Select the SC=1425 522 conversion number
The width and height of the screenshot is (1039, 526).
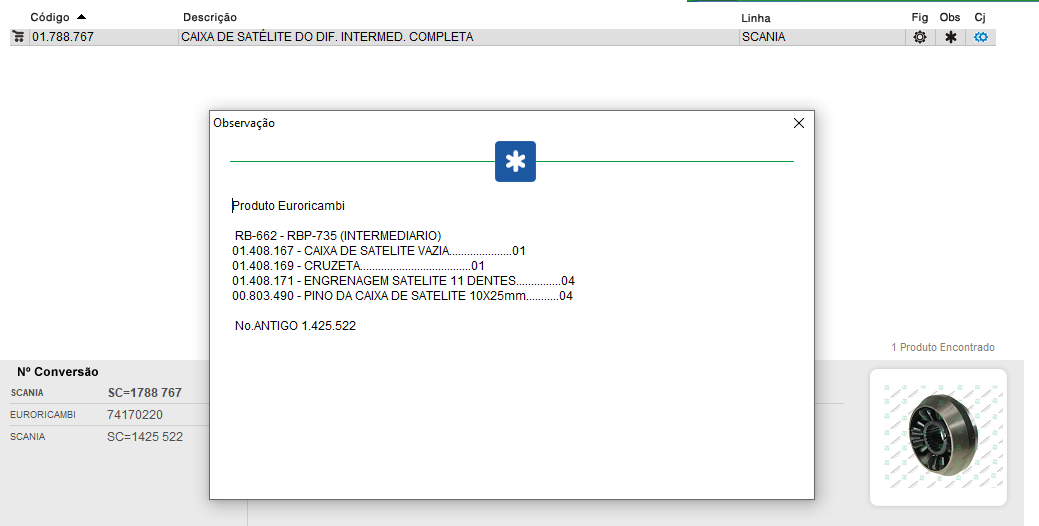coord(144,437)
